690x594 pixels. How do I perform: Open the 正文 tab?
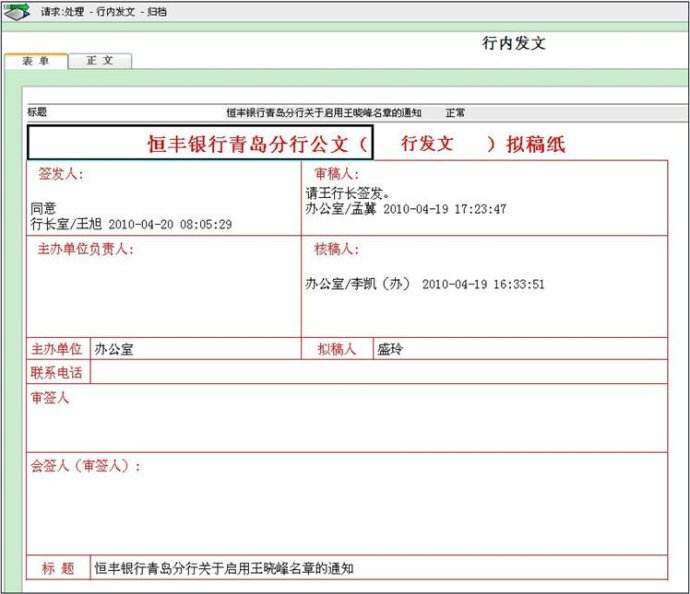(x=100, y=61)
